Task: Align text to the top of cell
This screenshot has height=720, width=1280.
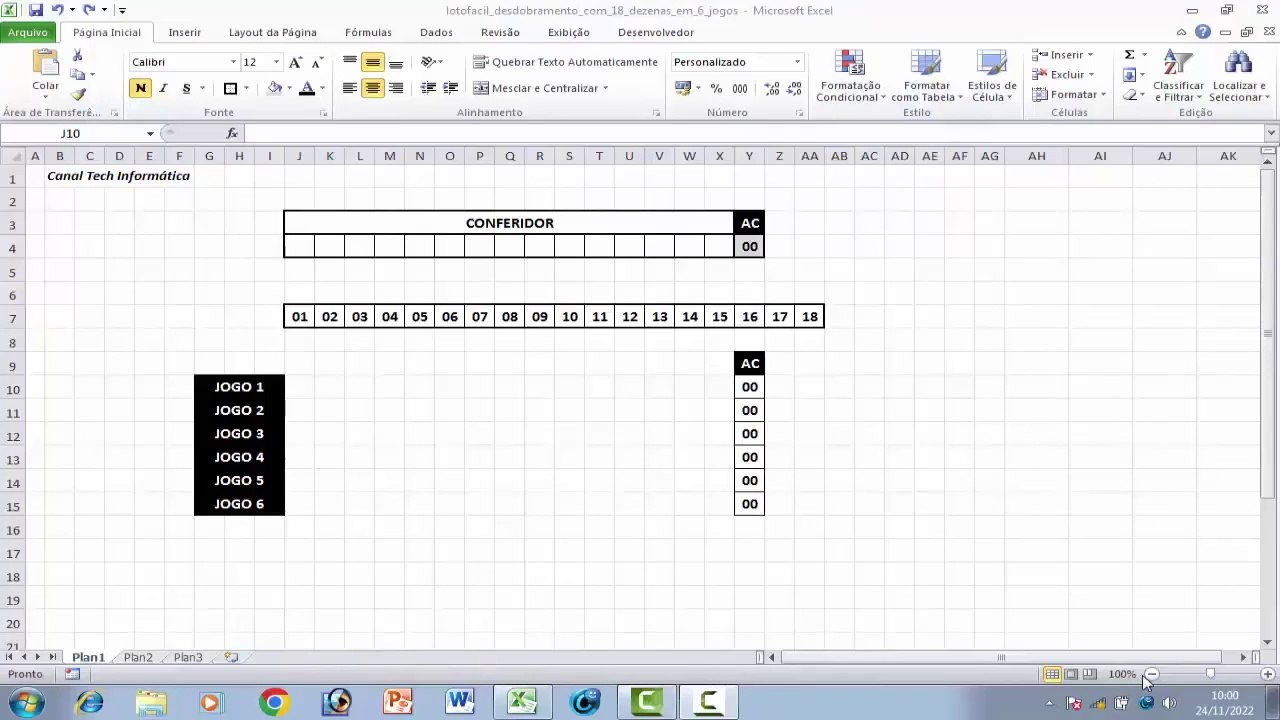Action: (350, 62)
